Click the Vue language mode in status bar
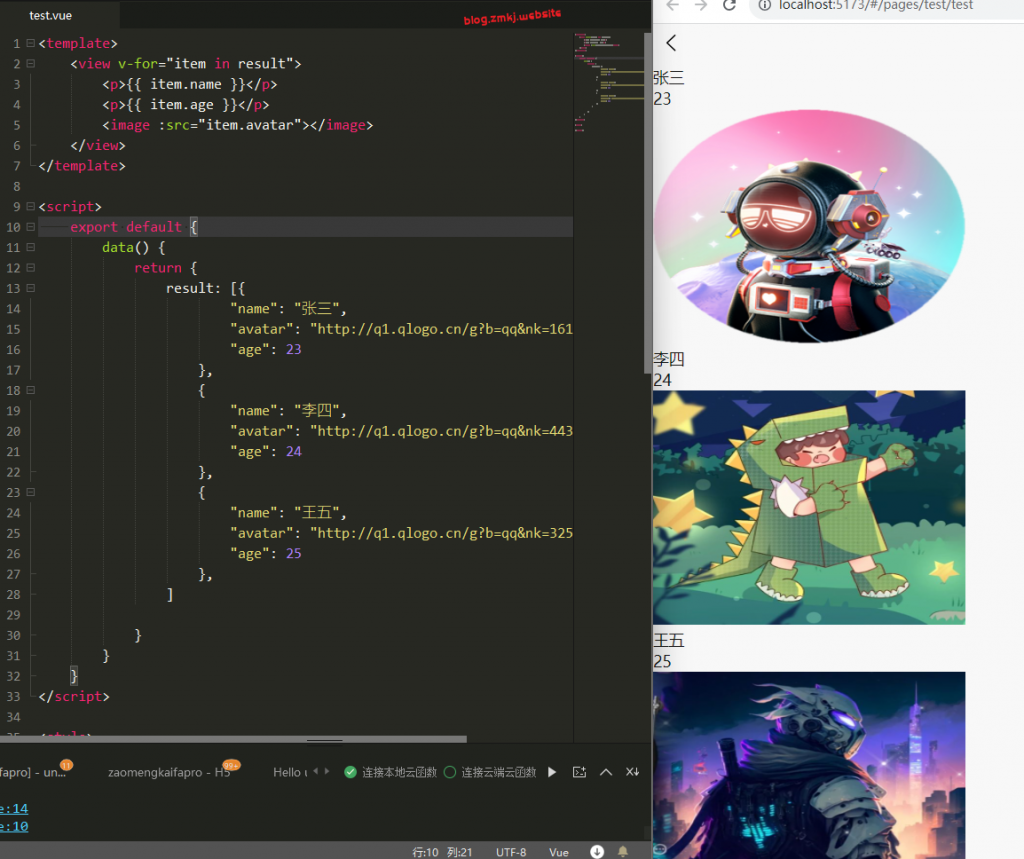The height and width of the screenshot is (859, 1024). click(x=559, y=852)
